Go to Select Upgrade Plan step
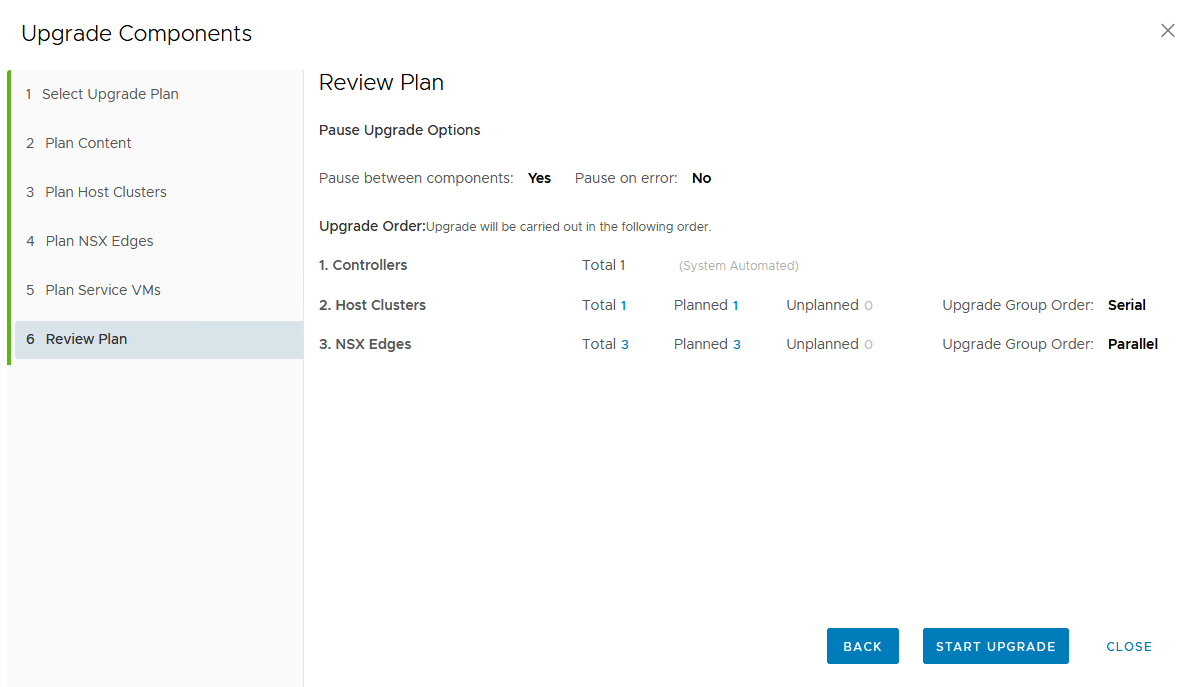 [x=110, y=94]
